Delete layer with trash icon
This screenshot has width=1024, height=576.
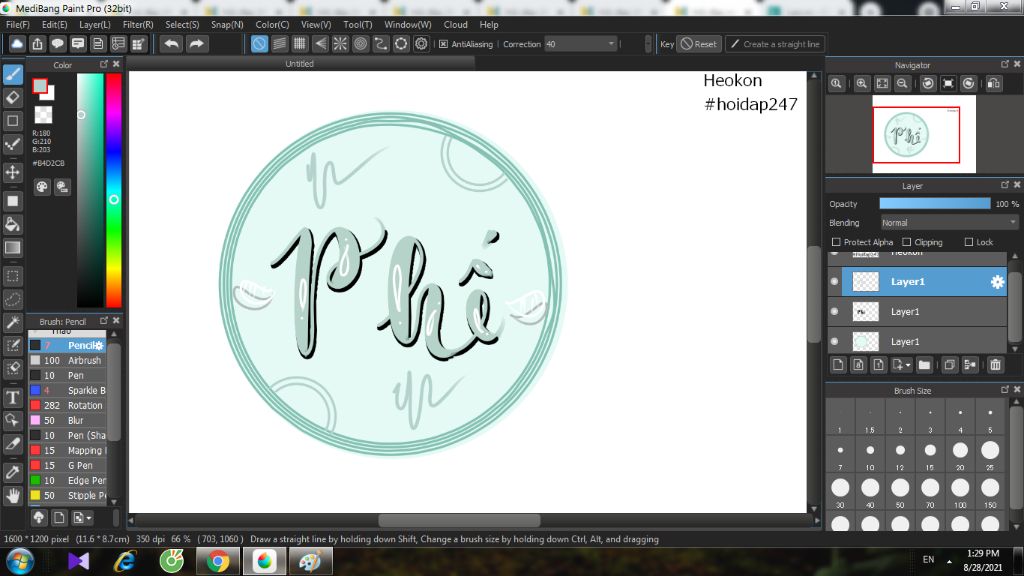point(995,365)
